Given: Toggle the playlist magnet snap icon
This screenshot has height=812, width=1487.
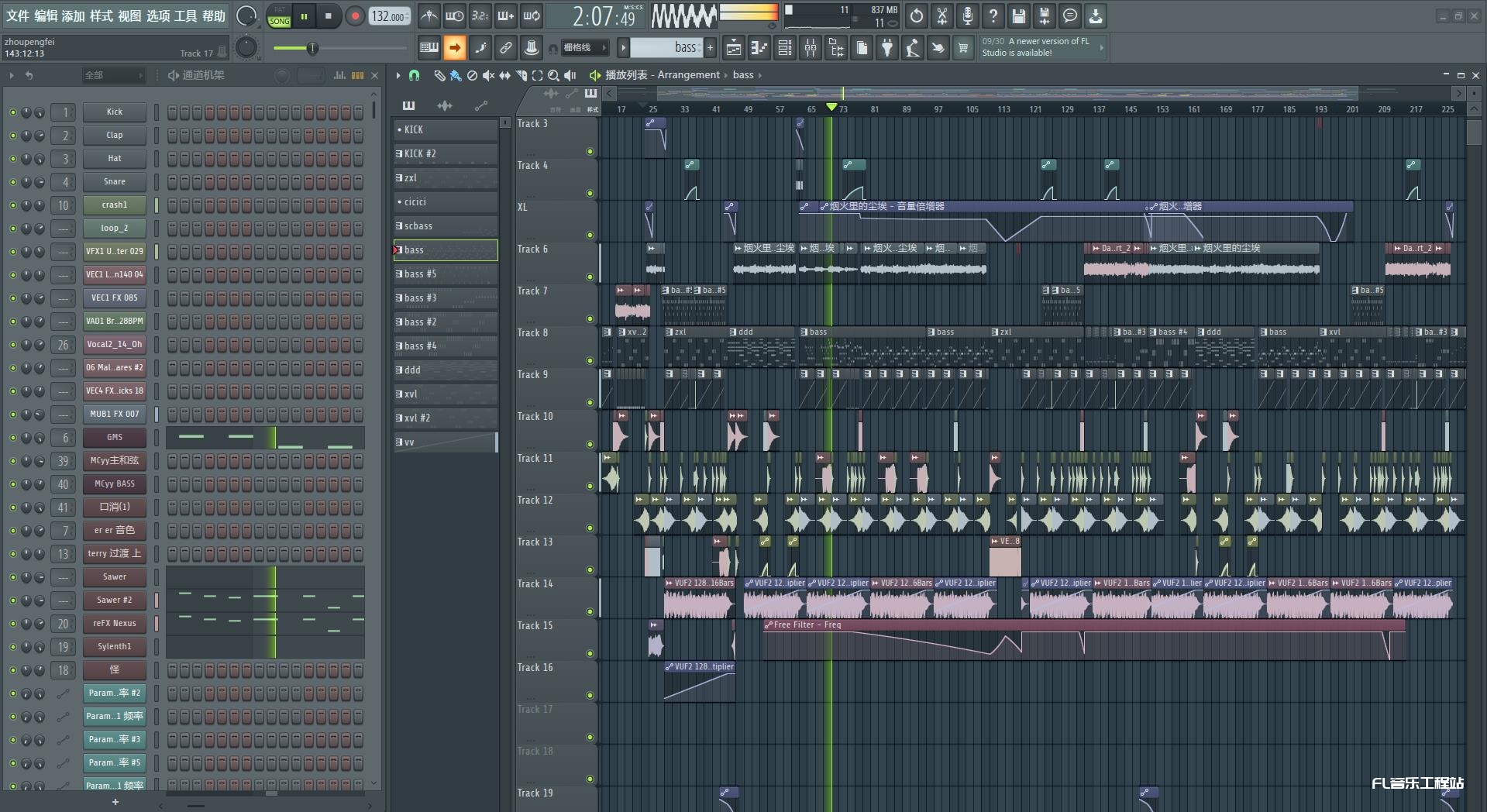Looking at the screenshot, I should pyautogui.click(x=415, y=75).
